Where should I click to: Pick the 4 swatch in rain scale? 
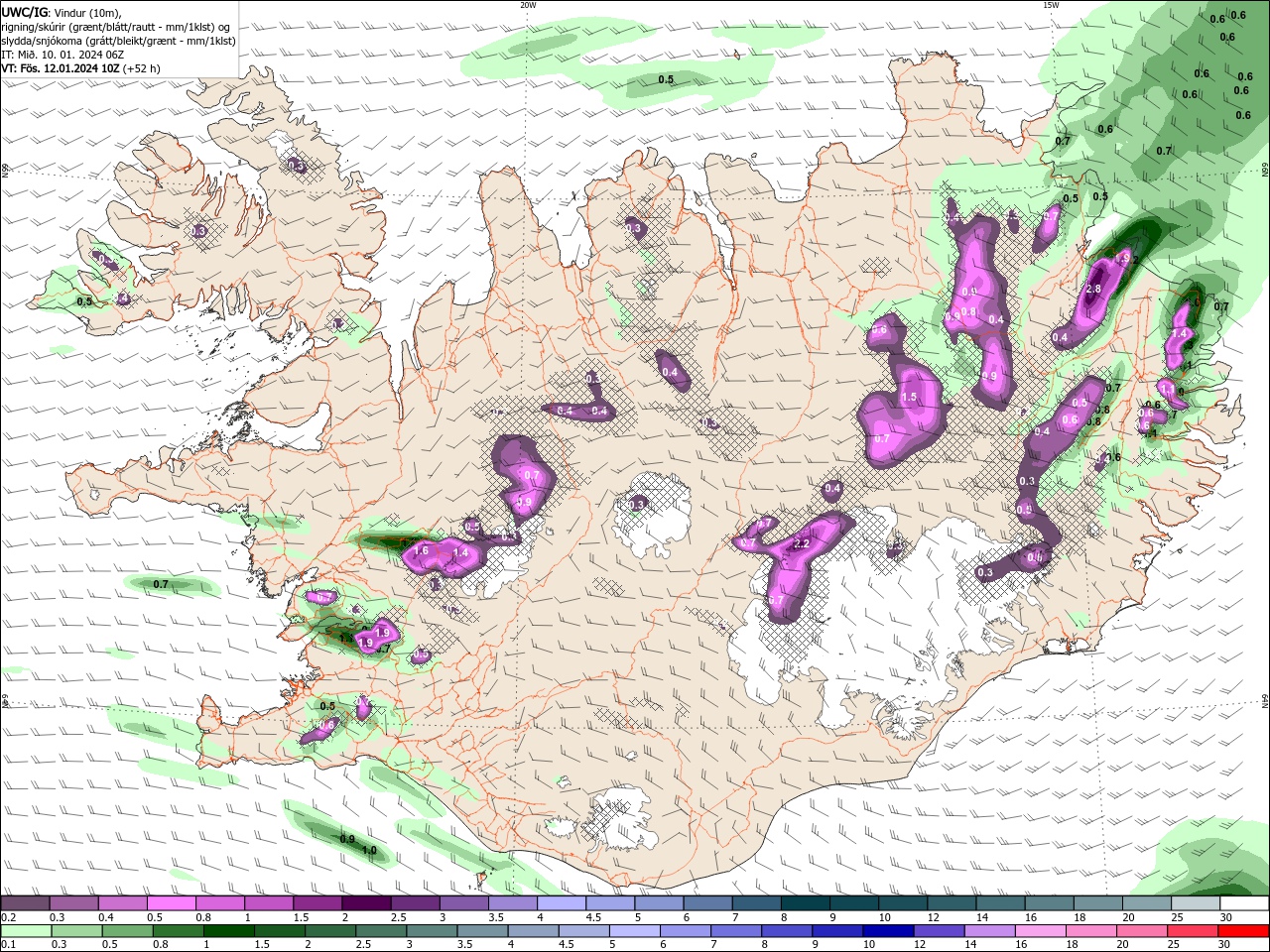[533, 931]
